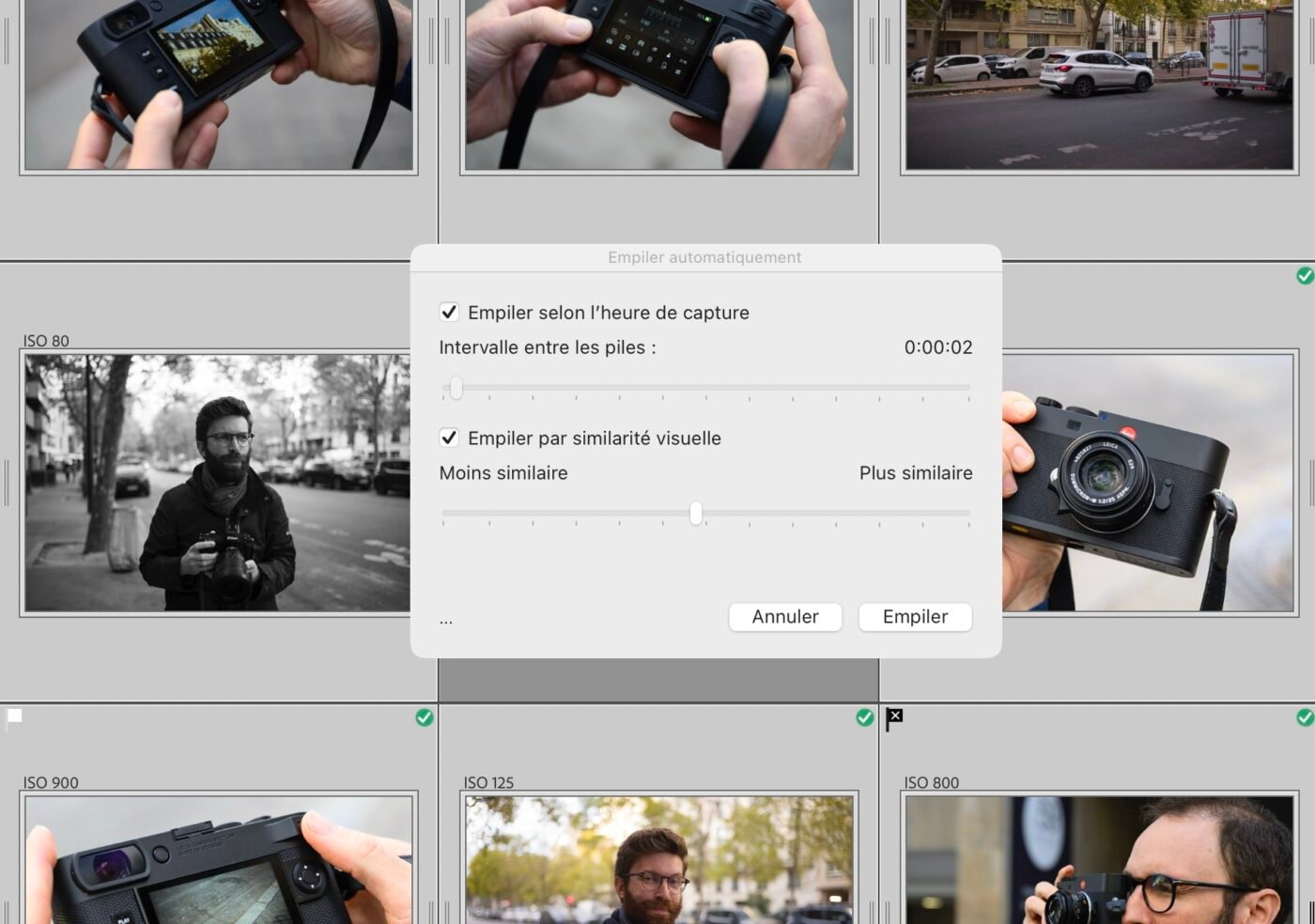Select the ISO 800 man photographing thumbnail
Image resolution: width=1315 pixels, height=924 pixels.
pos(1099,859)
